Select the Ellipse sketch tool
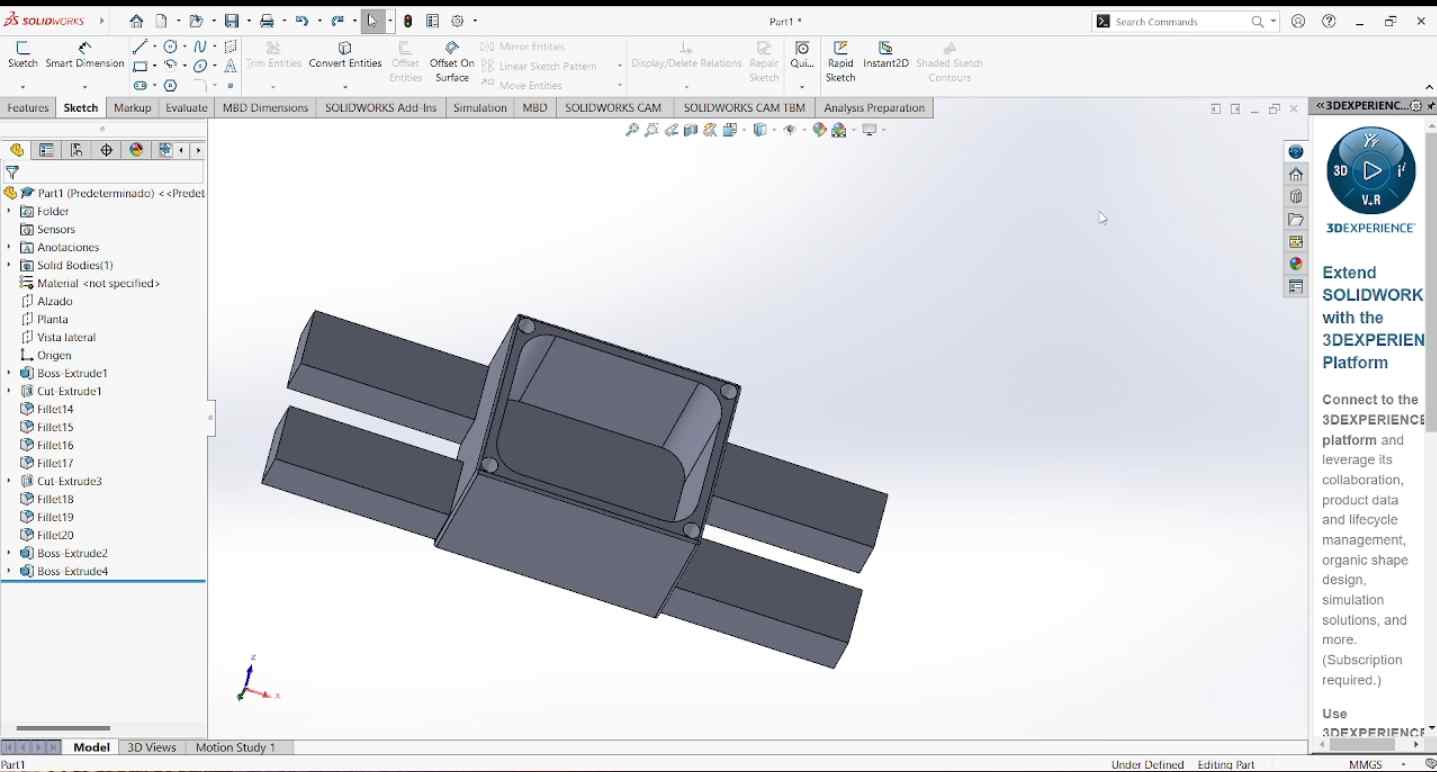Image resolution: width=1437 pixels, height=772 pixels. tap(200, 66)
